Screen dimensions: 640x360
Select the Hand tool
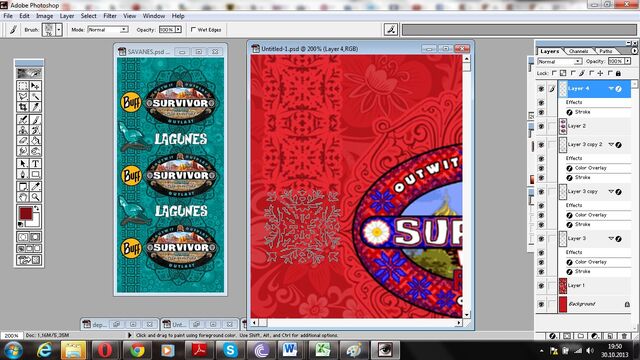(x=23, y=197)
